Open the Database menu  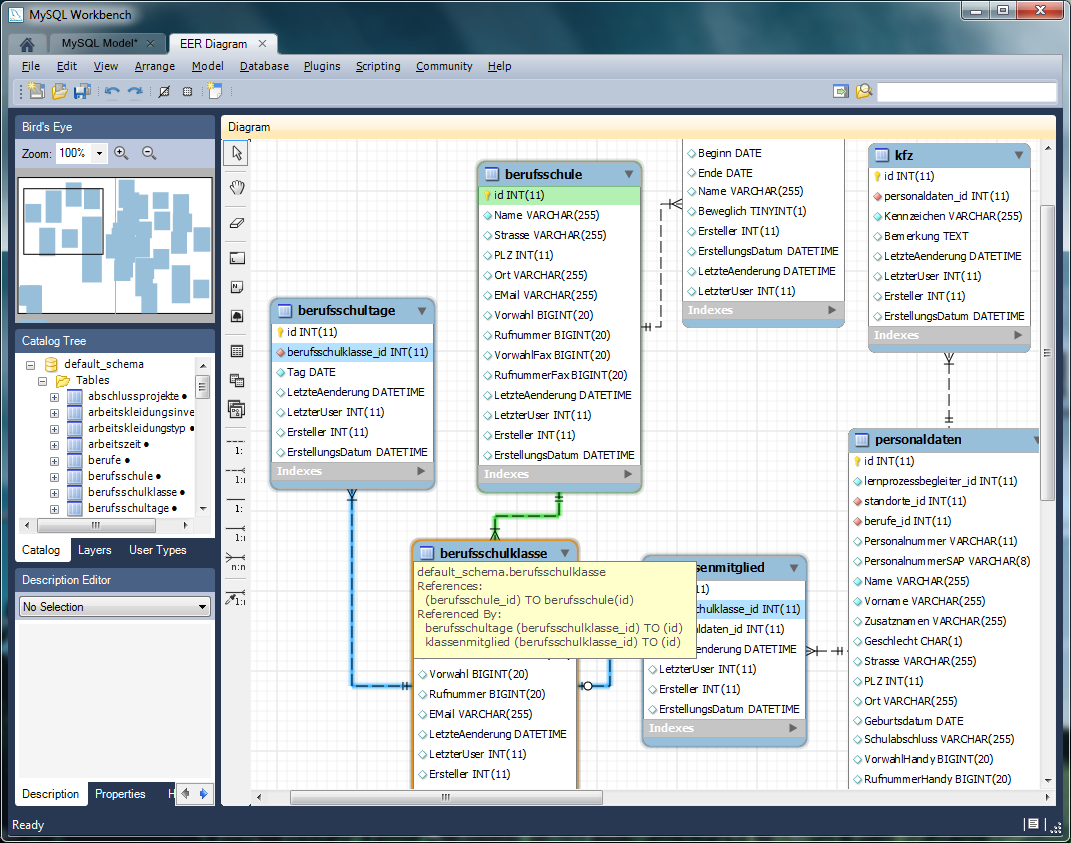pos(264,66)
